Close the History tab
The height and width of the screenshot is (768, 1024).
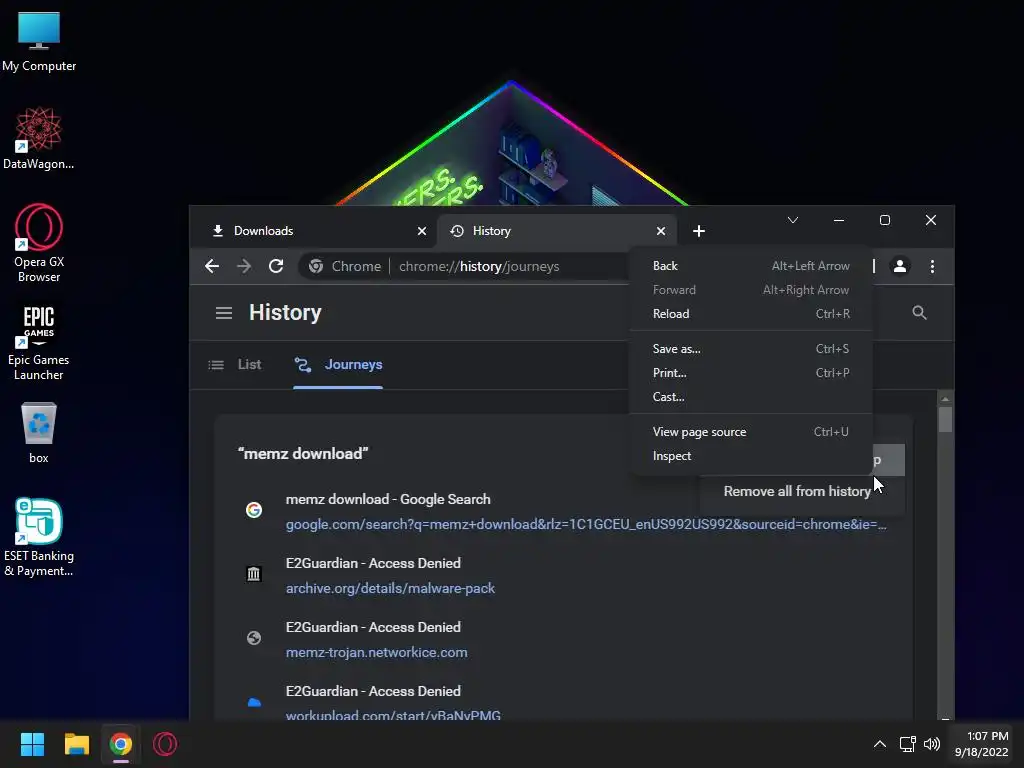(661, 231)
